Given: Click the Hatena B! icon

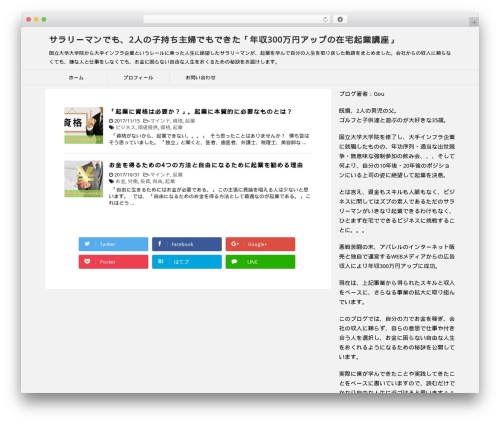Looking at the screenshot, I should 160,261.
